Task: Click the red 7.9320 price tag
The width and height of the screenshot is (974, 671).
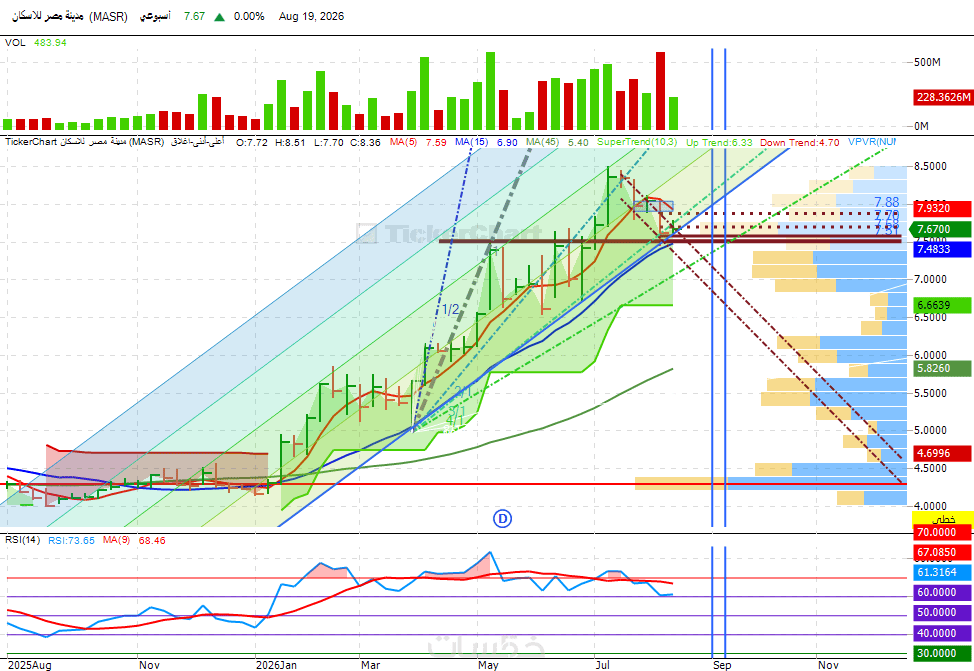Action: (x=942, y=208)
